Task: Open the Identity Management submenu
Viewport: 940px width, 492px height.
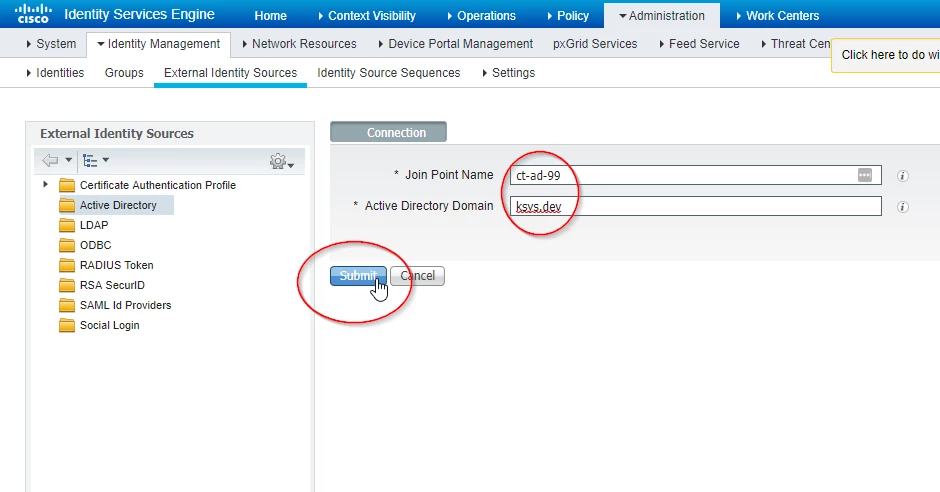Action: tap(158, 44)
